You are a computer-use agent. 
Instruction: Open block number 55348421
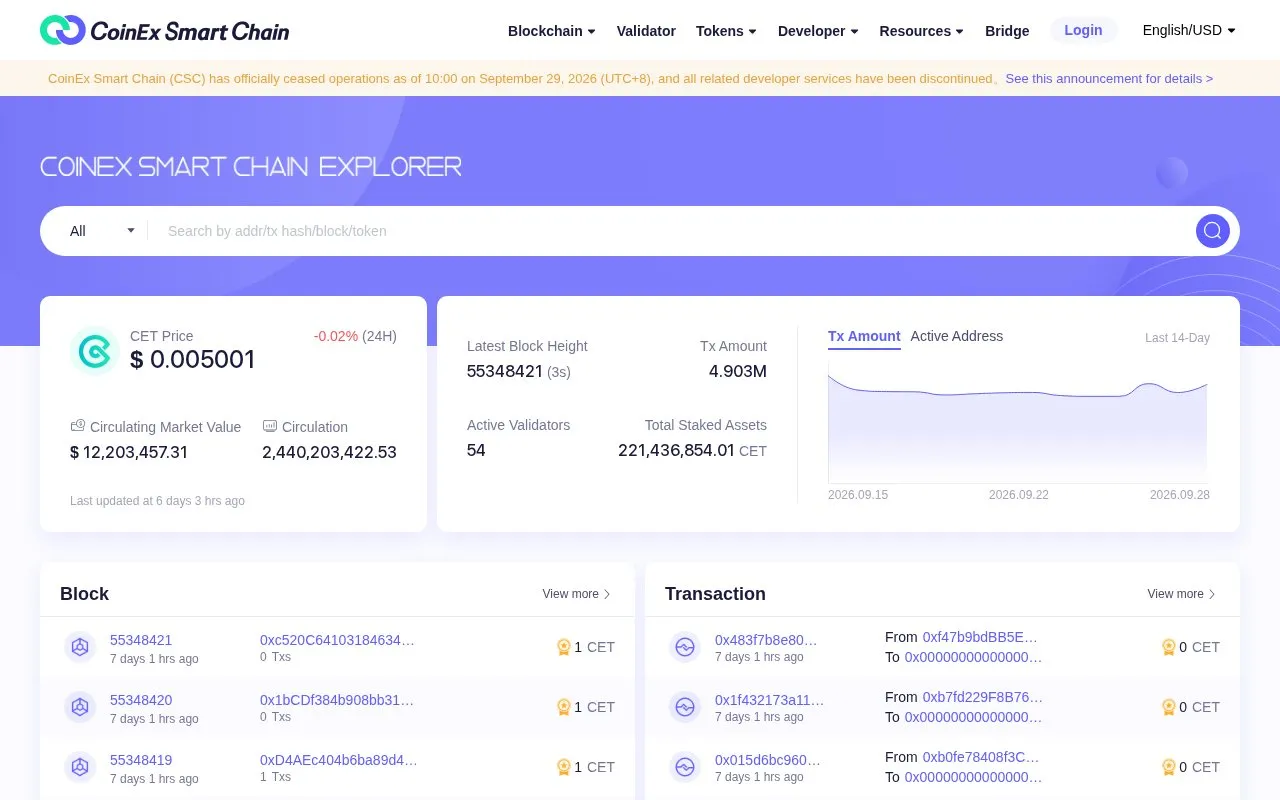pyautogui.click(x=141, y=640)
